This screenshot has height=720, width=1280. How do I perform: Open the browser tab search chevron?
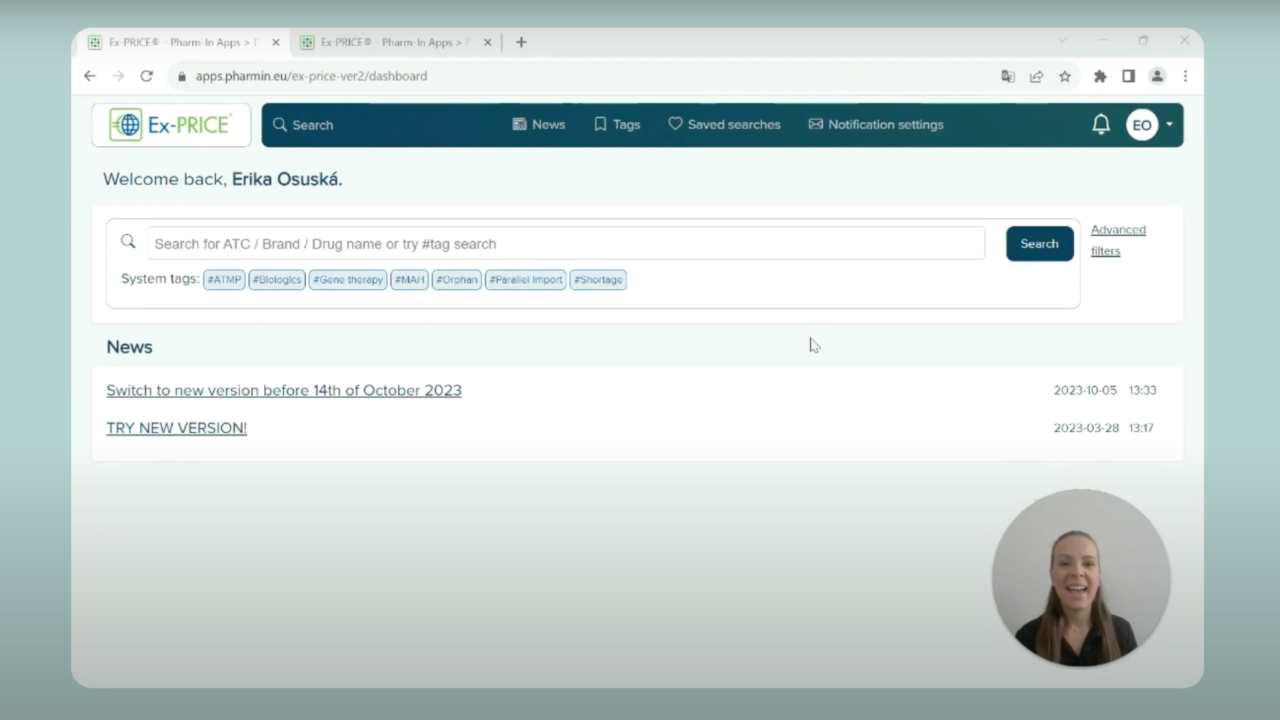pyautogui.click(x=1062, y=41)
